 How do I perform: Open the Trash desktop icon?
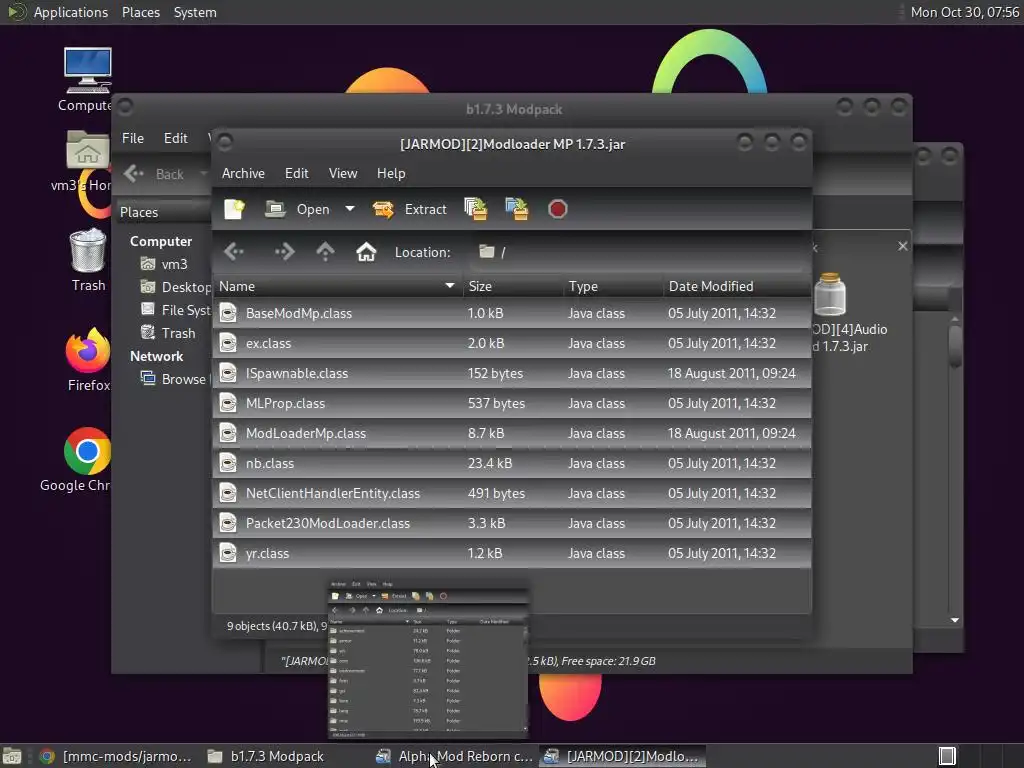pyautogui.click(x=88, y=251)
